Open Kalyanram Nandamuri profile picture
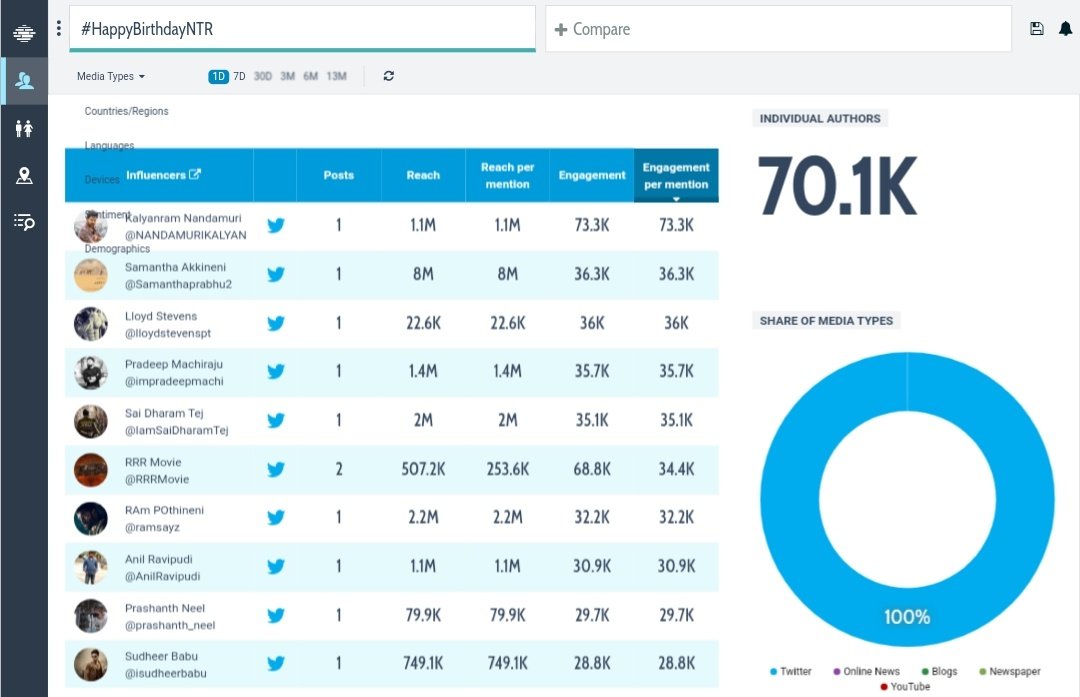Image resolution: width=1080 pixels, height=697 pixels. click(91, 227)
